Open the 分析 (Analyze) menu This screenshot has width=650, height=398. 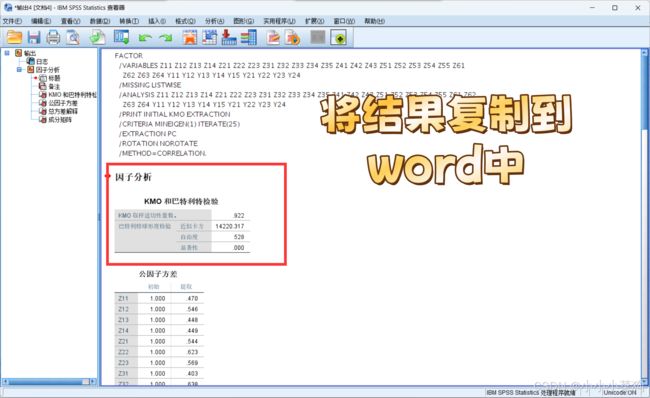pyautogui.click(x=214, y=21)
